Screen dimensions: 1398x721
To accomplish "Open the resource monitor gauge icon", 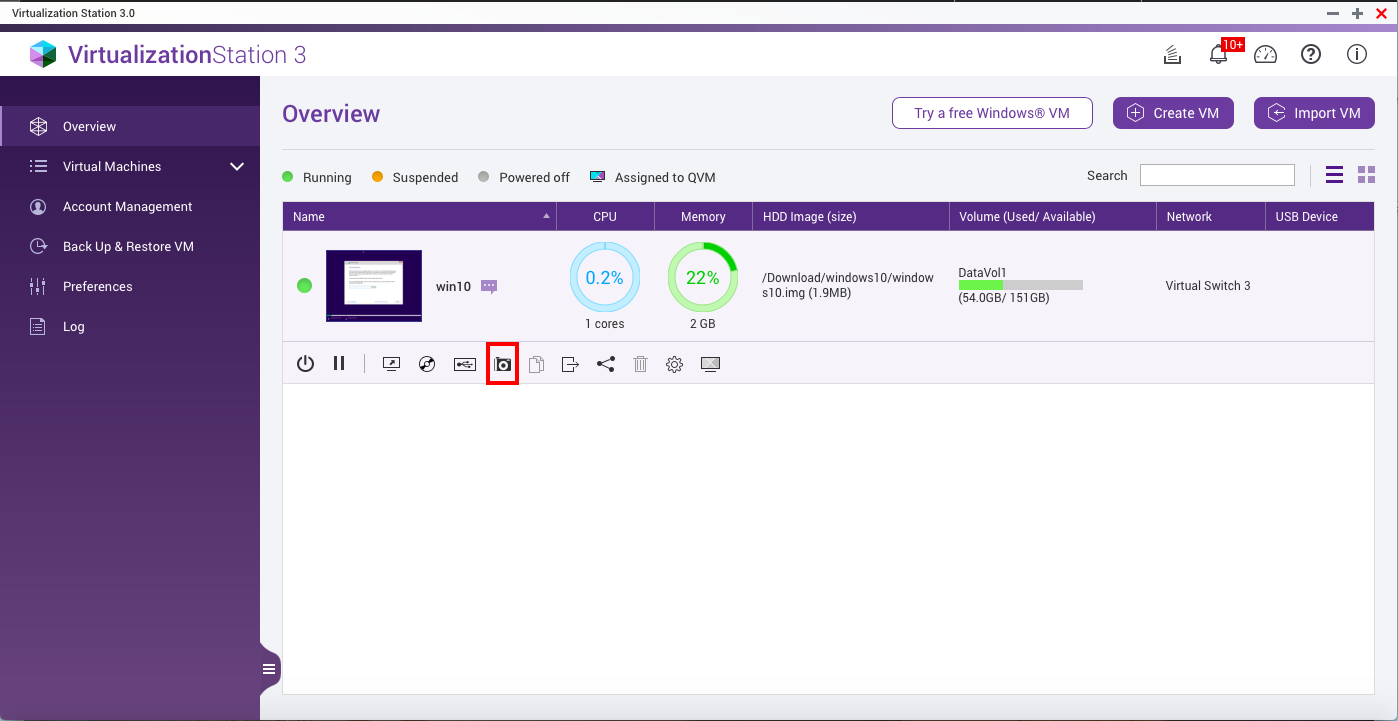I will point(1265,55).
